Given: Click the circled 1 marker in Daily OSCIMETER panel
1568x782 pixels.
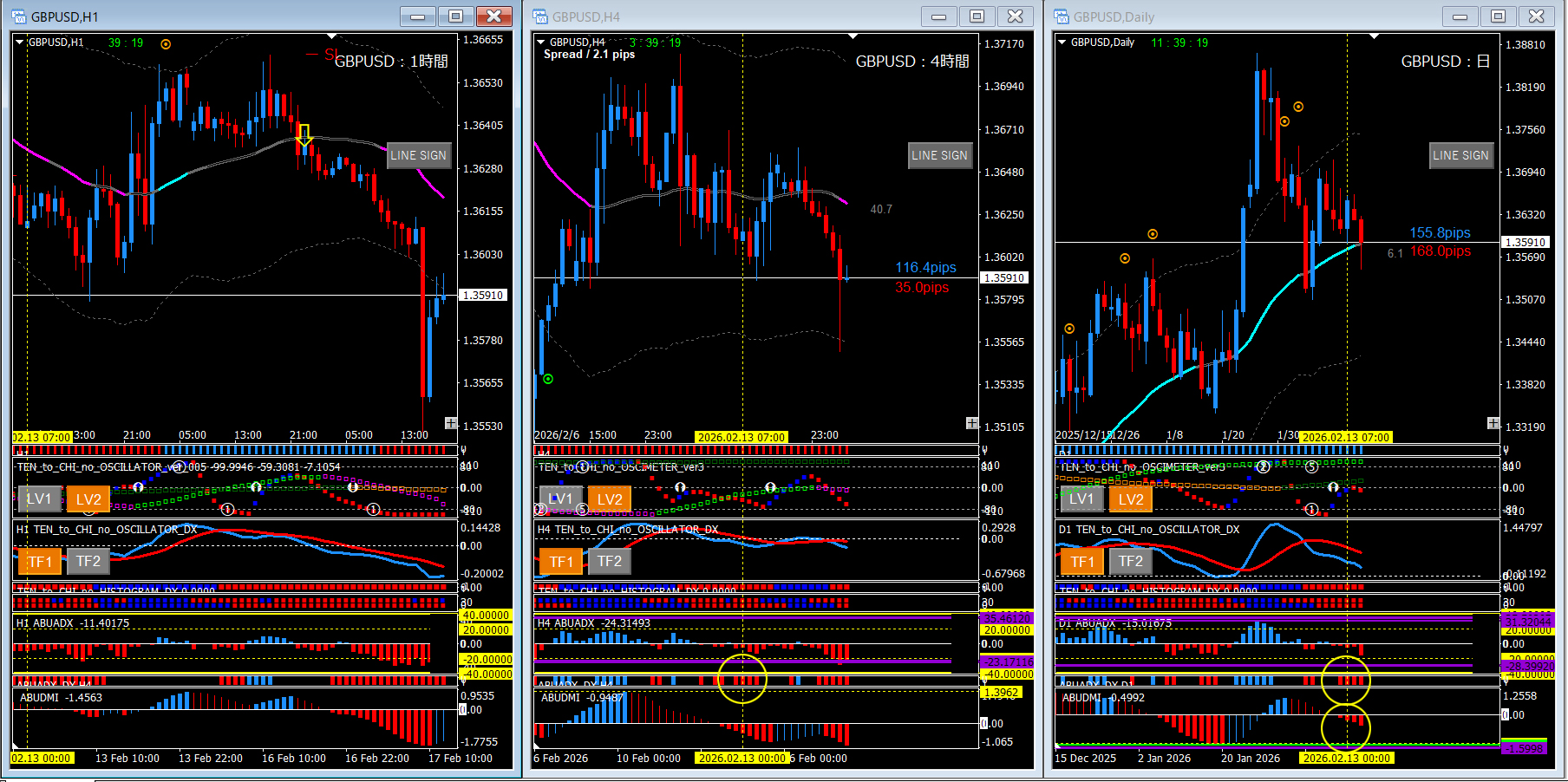Looking at the screenshot, I should click(x=1311, y=510).
